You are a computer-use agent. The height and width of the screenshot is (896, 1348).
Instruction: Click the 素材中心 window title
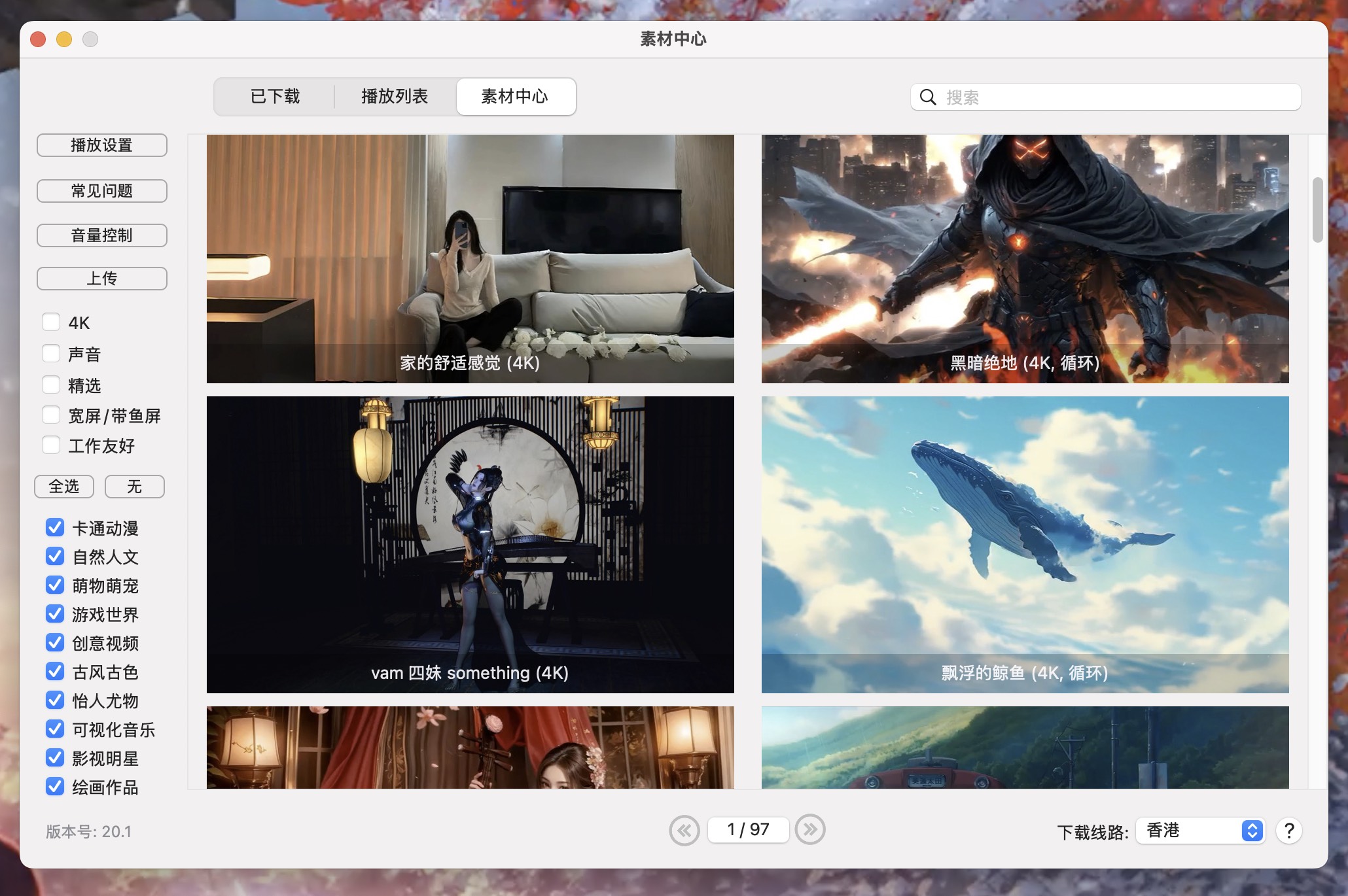click(673, 39)
